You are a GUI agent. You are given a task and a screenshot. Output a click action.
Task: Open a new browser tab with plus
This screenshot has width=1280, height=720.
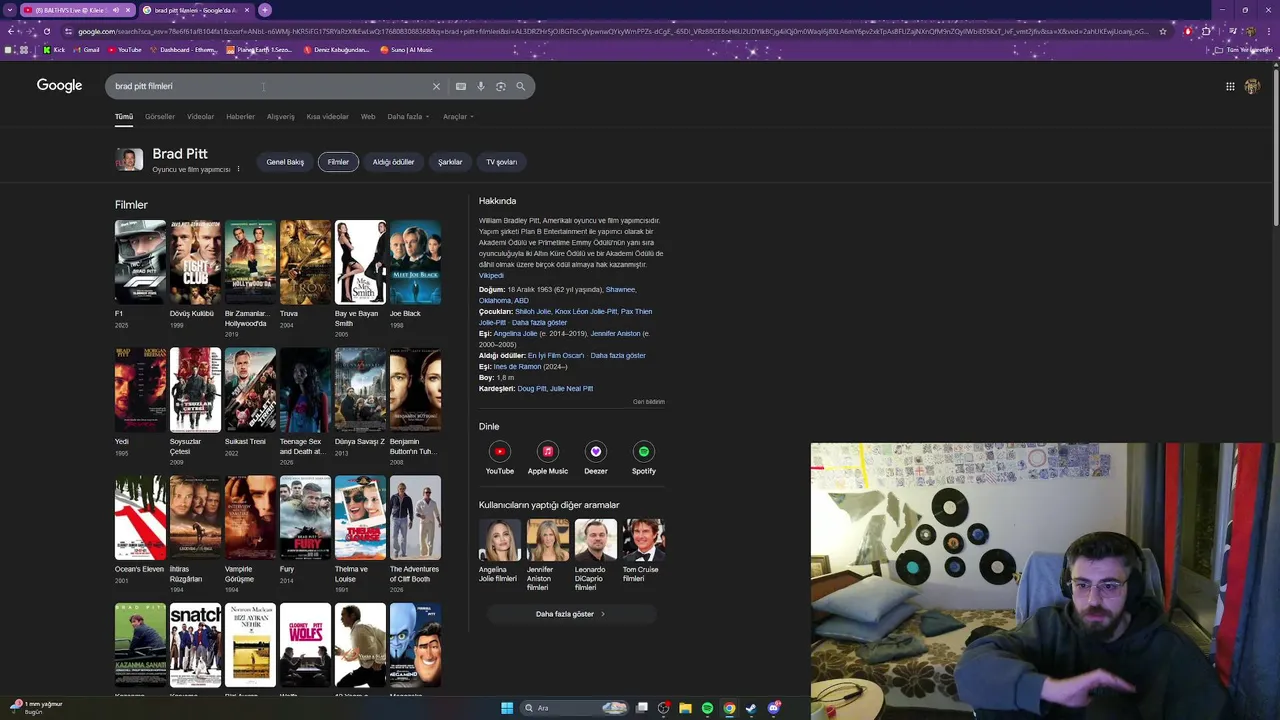click(x=265, y=10)
